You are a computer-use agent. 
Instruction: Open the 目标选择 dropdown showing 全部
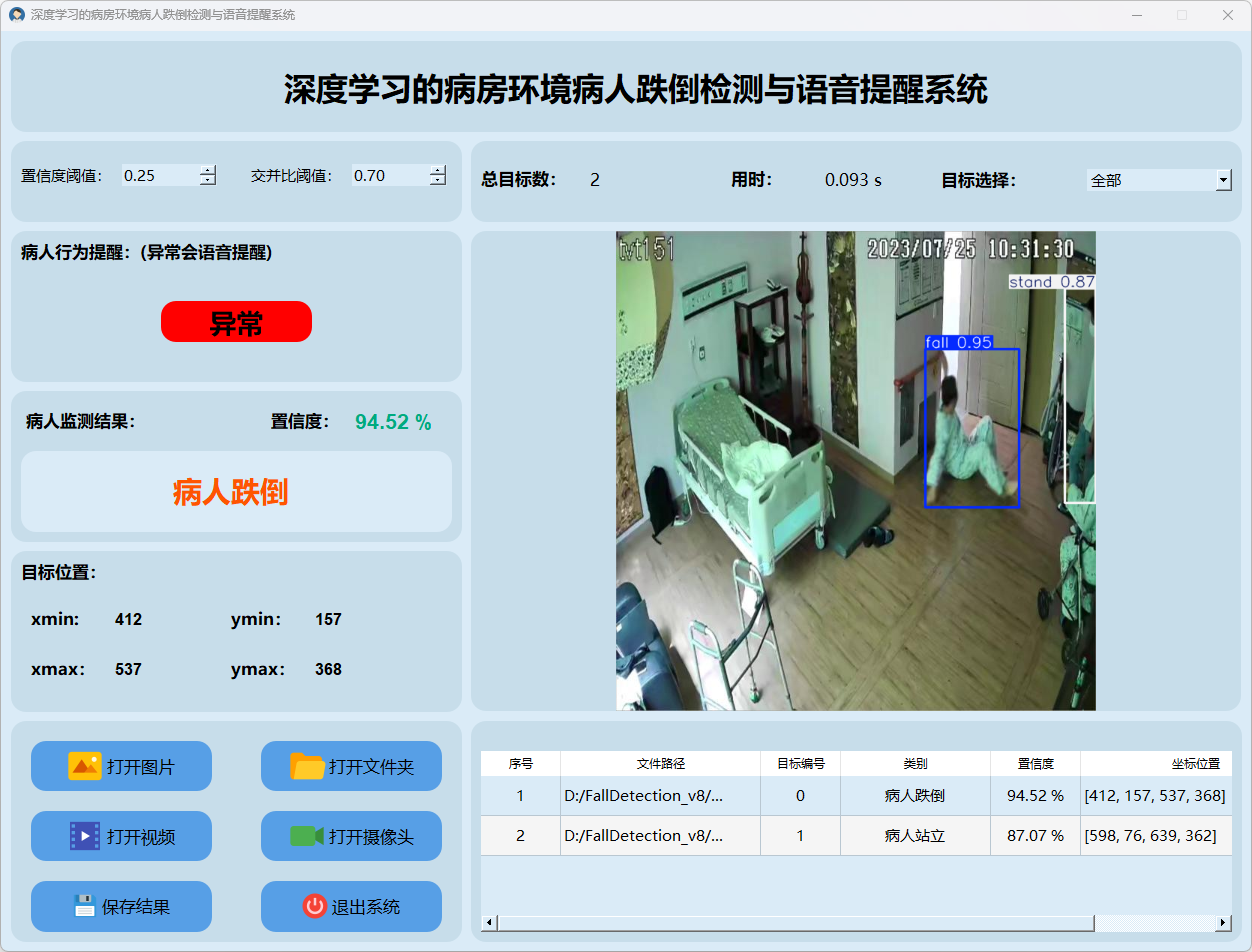click(x=1159, y=180)
